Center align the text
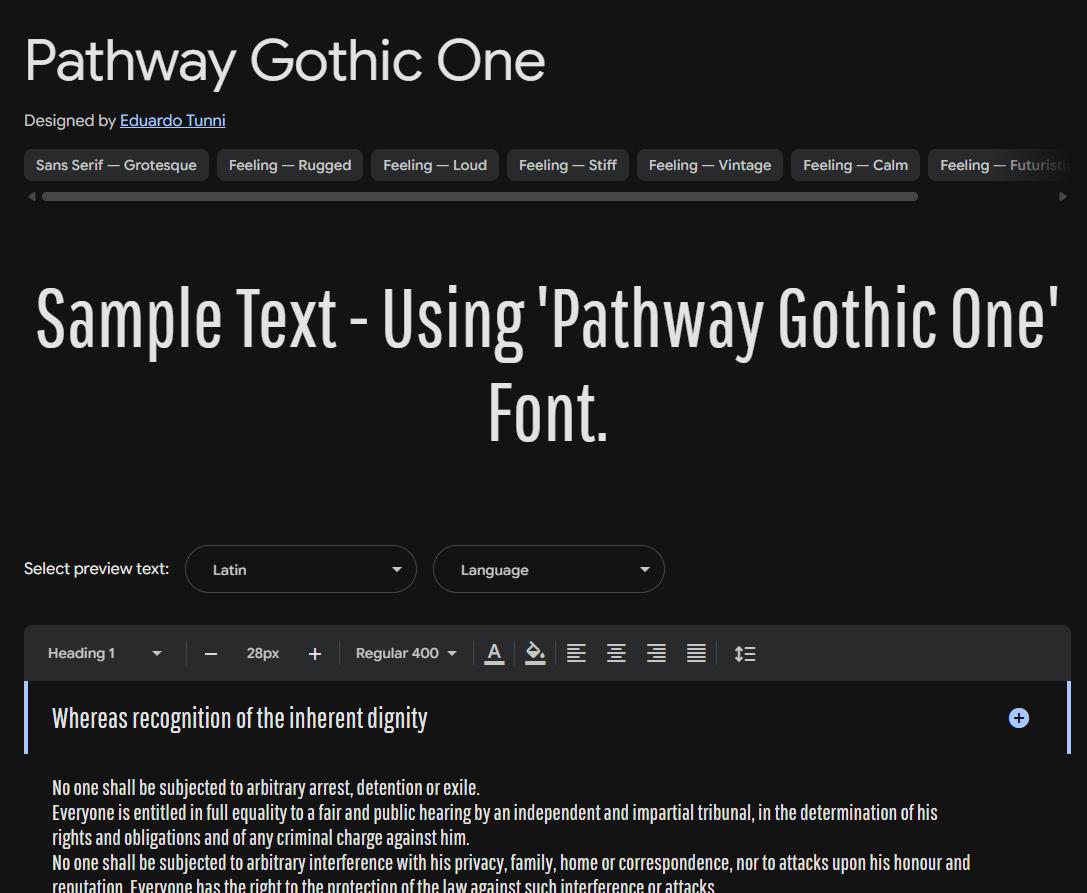 pyautogui.click(x=616, y=653)
